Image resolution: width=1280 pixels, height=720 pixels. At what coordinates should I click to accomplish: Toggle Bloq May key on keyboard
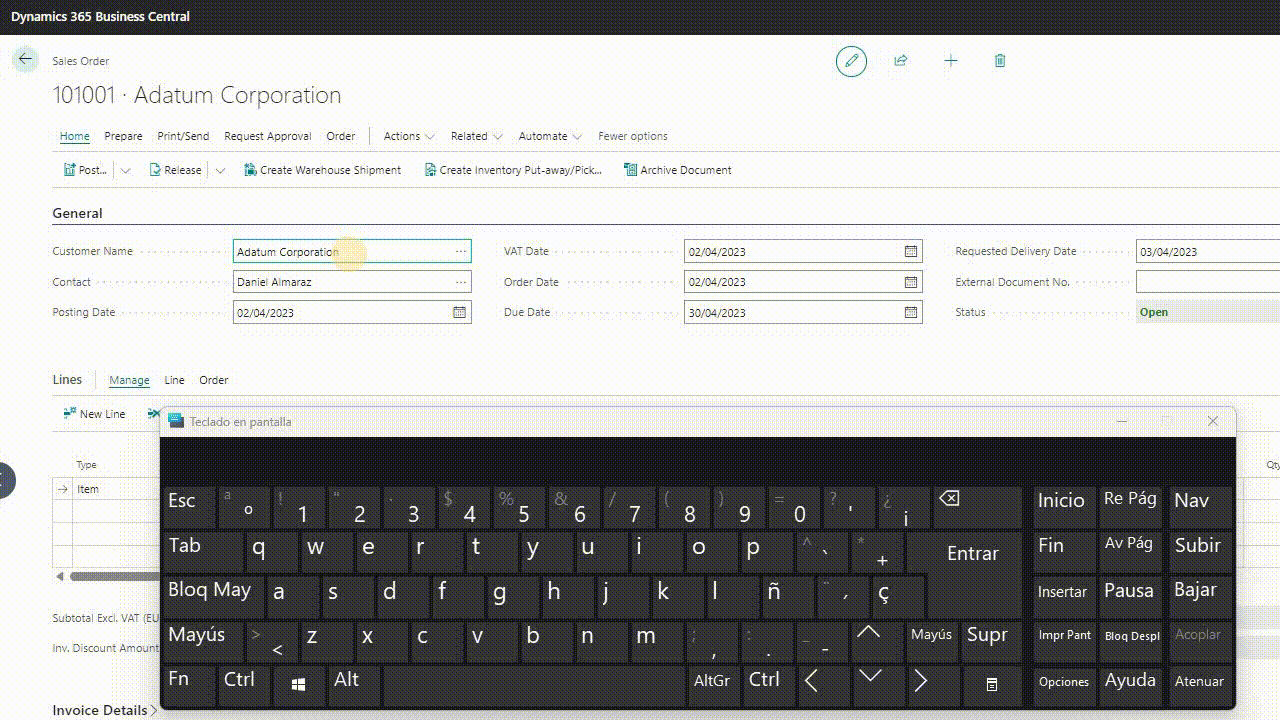(x=210, y=591)
